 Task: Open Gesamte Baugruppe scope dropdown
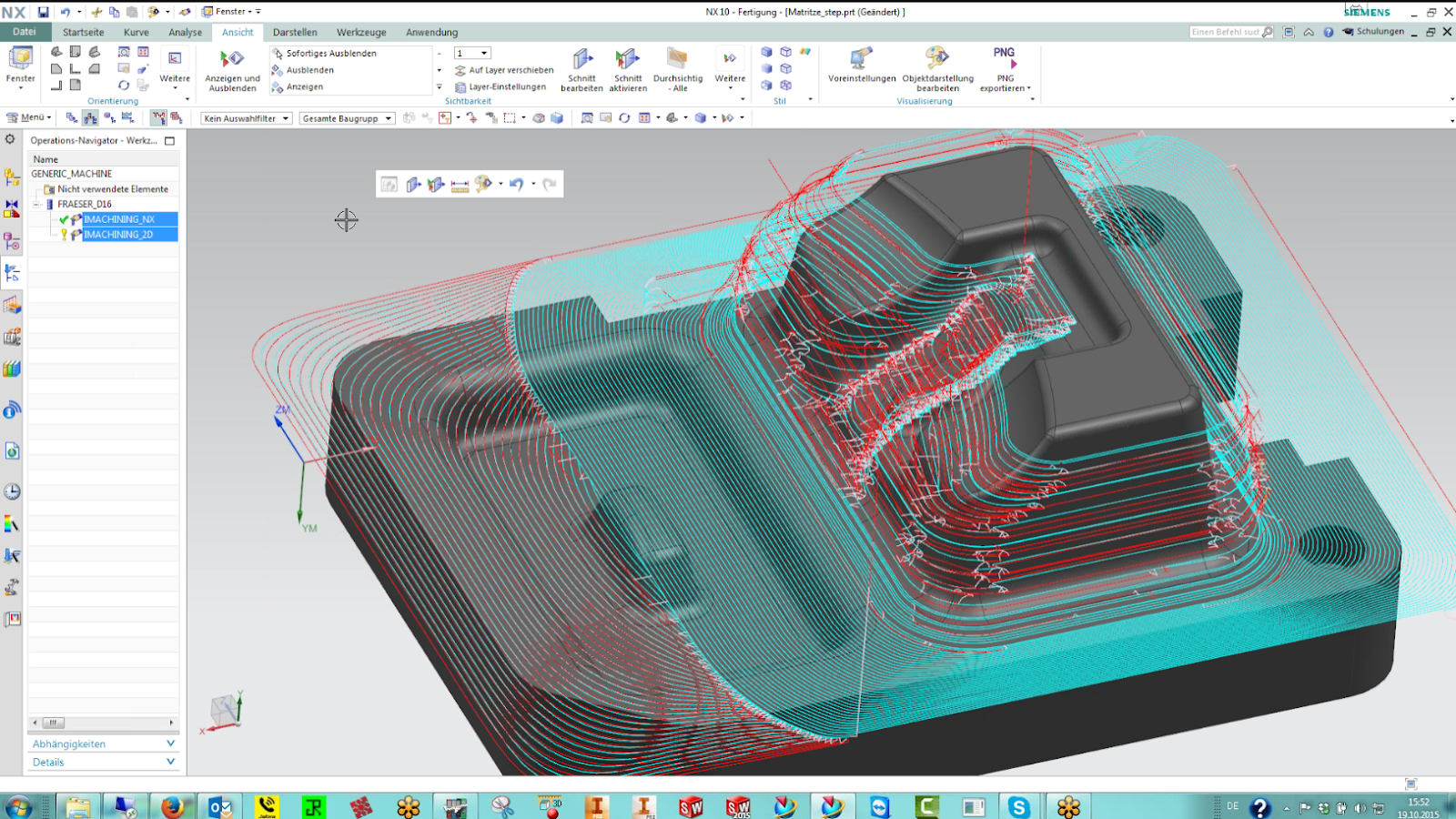click(x=347, y=118)
